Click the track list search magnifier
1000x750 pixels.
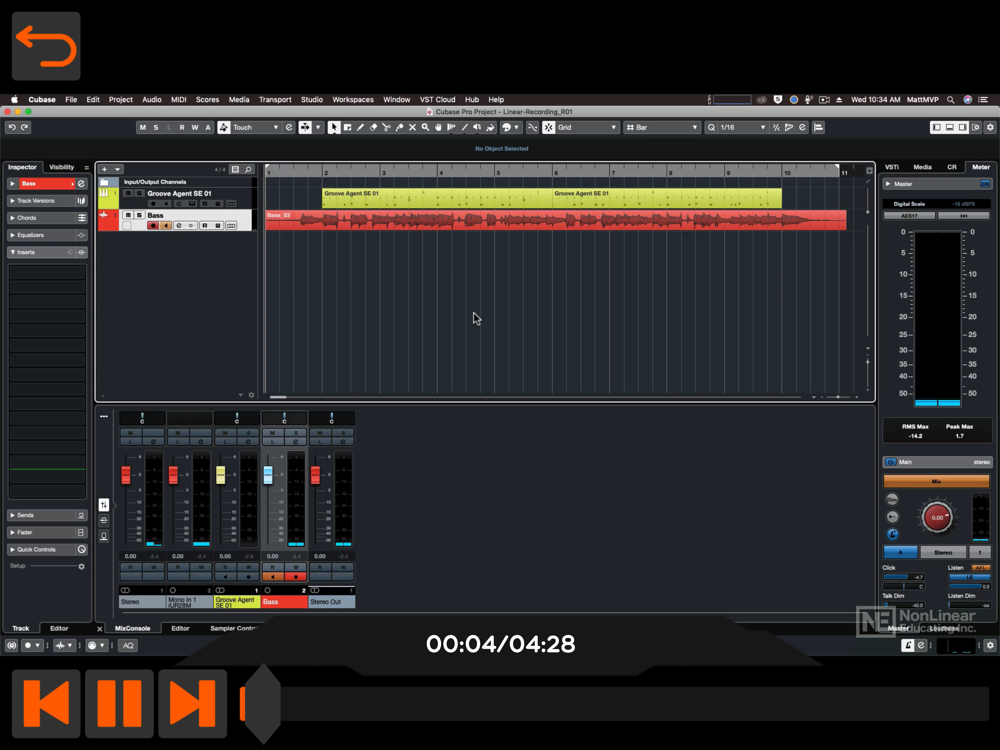click(249, 169)
